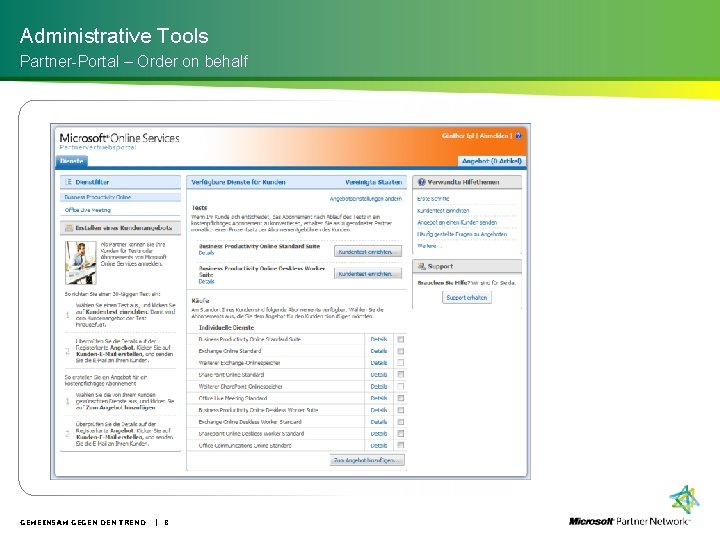Open Details for SharePoint Online Standard row
Screen dimensions: 720x540
379,375
